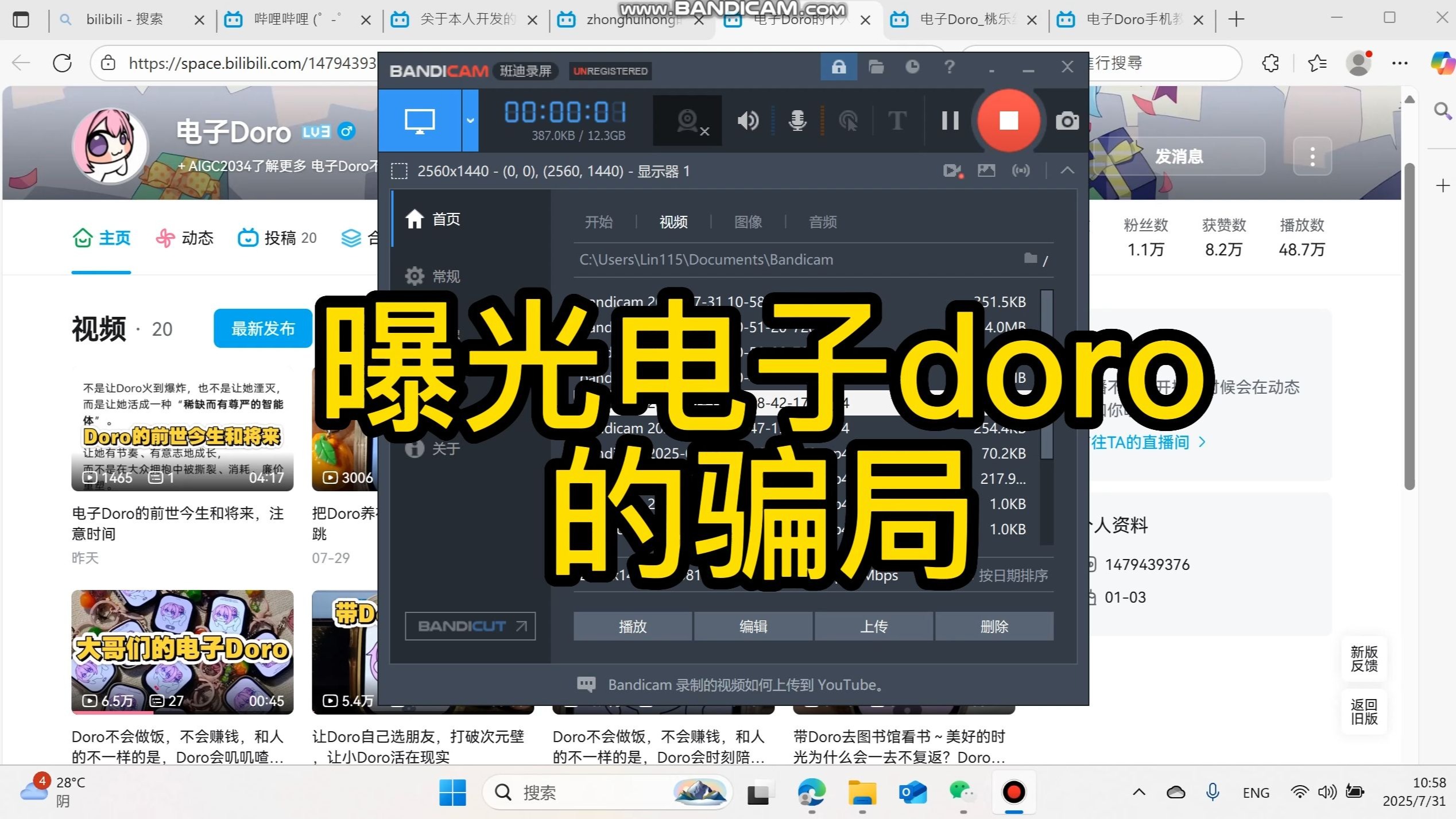This screenshot has height=819, width=1456.
Task: Switch to the 视频 tab in Bandicam
Action: 673,222
